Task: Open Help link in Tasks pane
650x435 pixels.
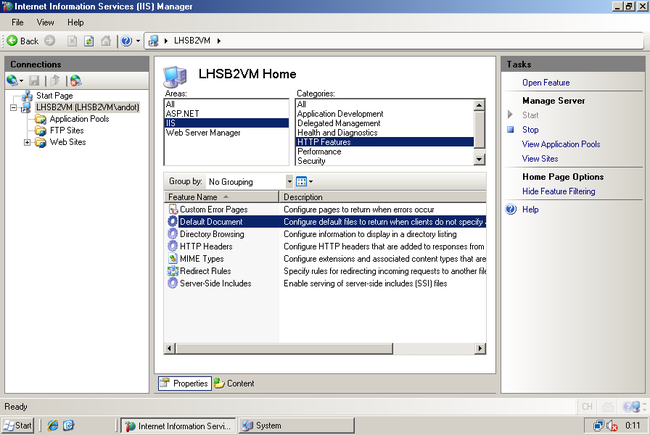Action: click(530, 210)
